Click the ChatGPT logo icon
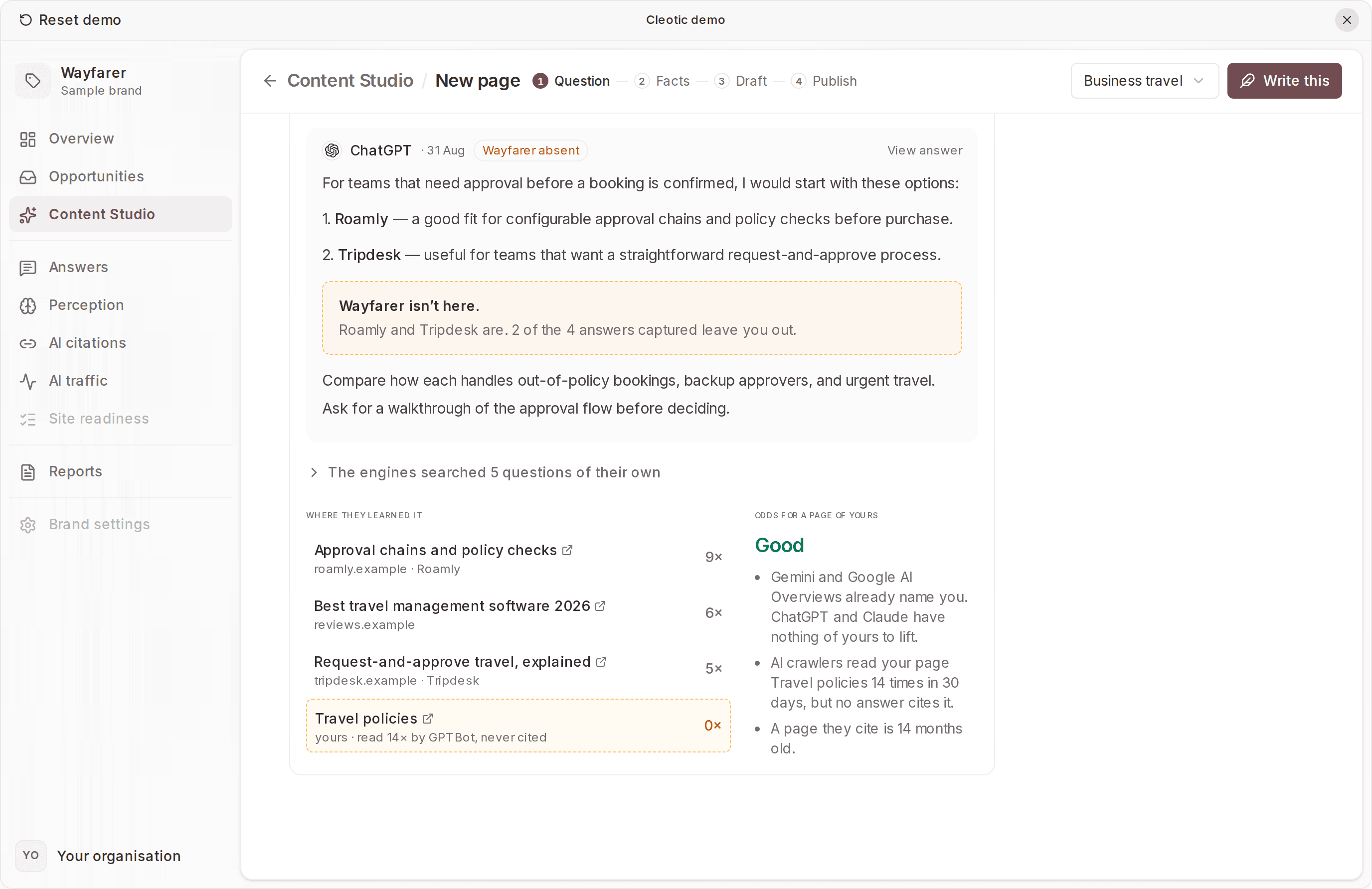This screenshot has width=1372, height=889. coord(332,150)
